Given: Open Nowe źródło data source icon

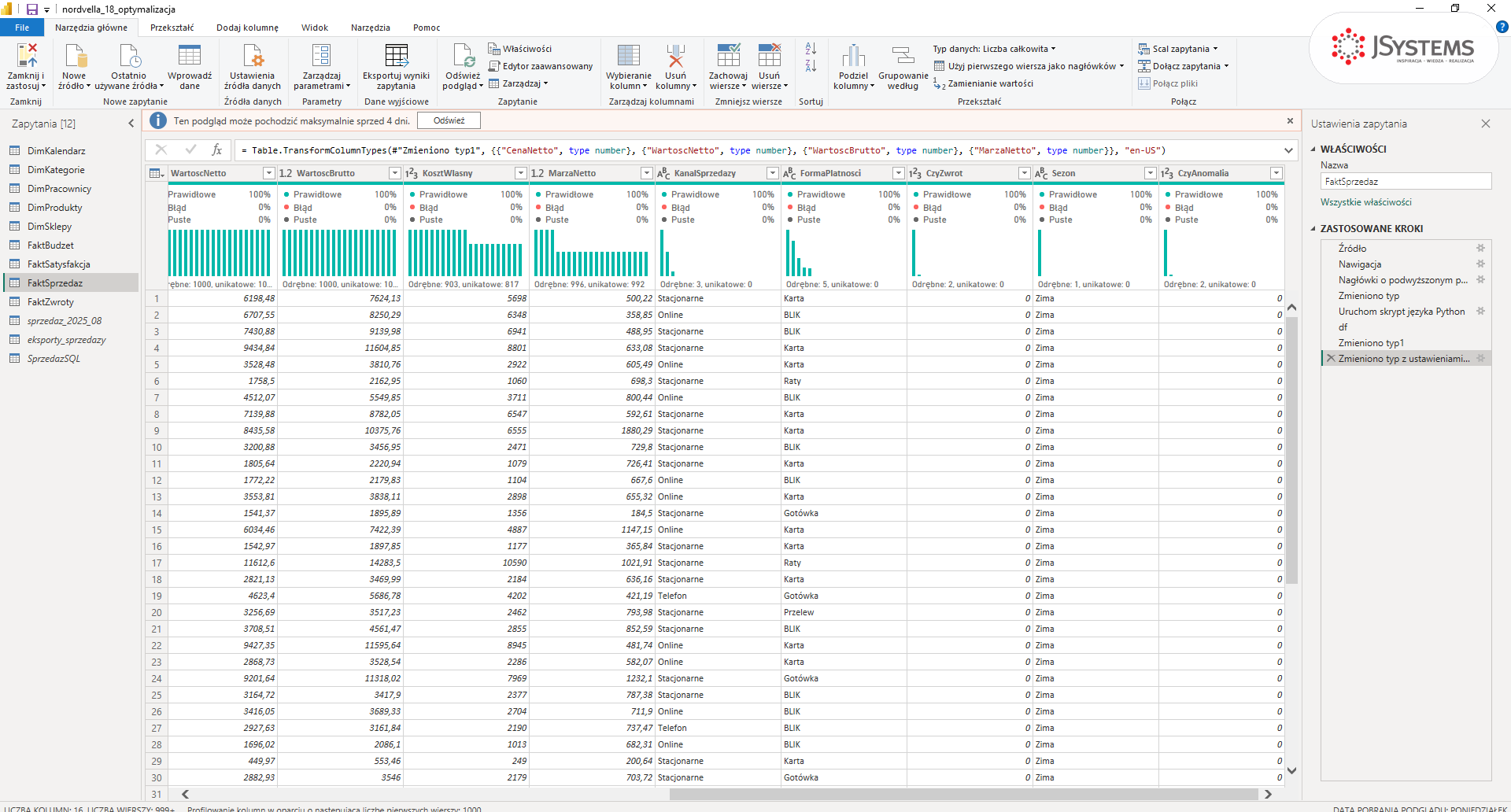Looking at the screenshot, I should coord(75,55).
